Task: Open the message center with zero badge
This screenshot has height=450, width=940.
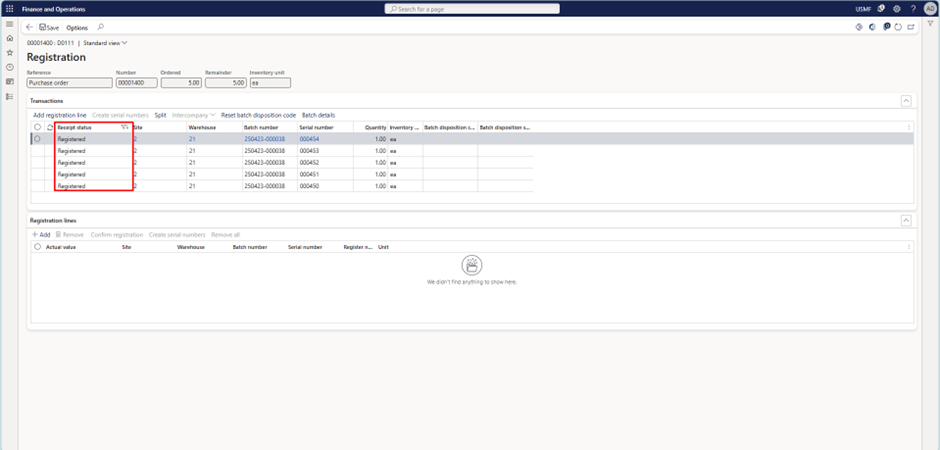Action: click(x=887, y=27)
